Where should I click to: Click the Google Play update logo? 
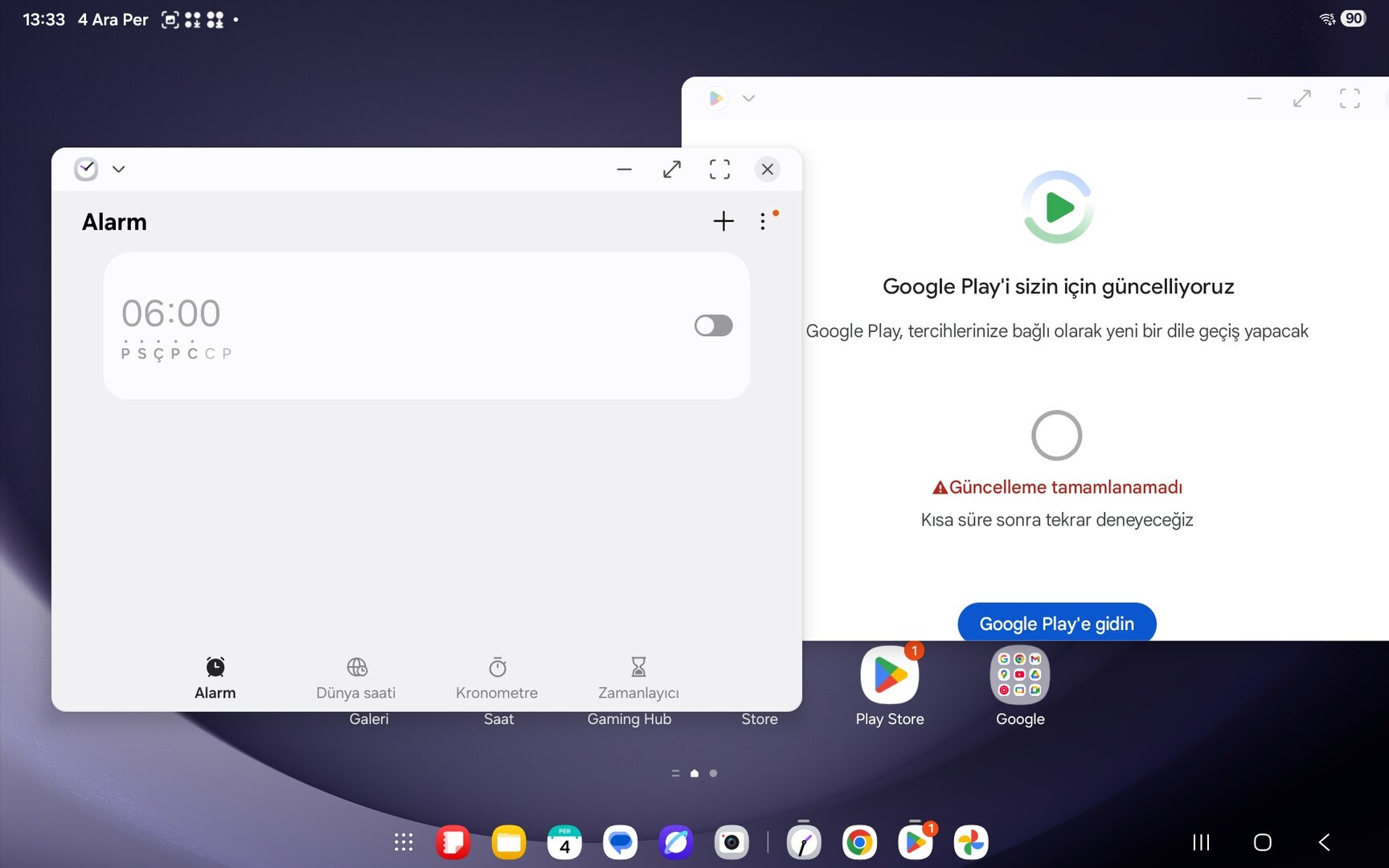(1058, 207)
